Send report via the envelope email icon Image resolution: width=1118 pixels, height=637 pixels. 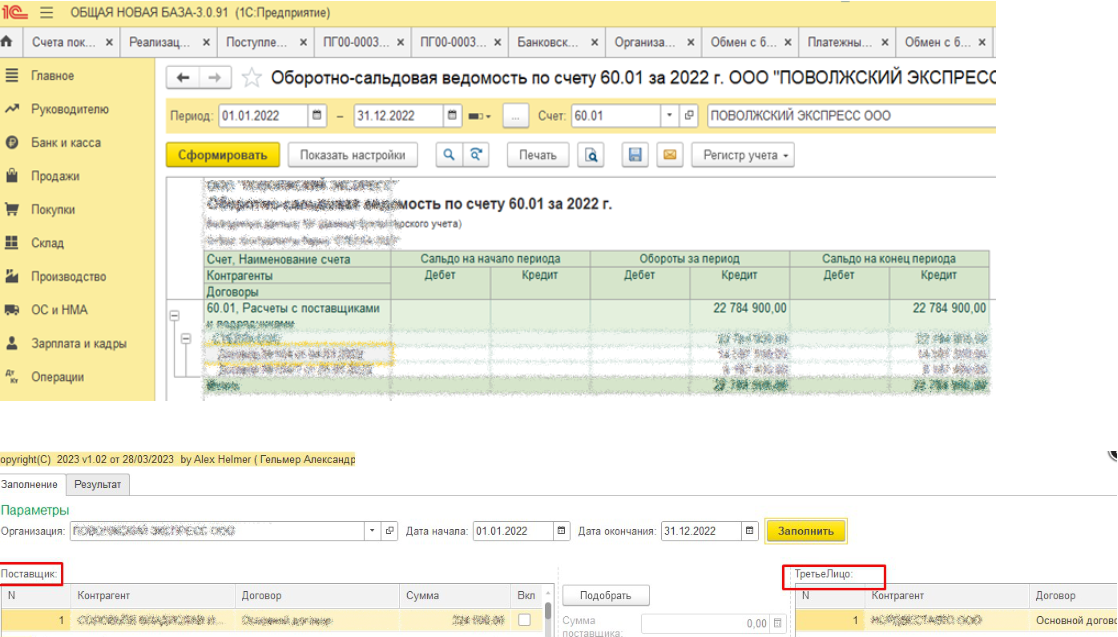coord(670,155)
